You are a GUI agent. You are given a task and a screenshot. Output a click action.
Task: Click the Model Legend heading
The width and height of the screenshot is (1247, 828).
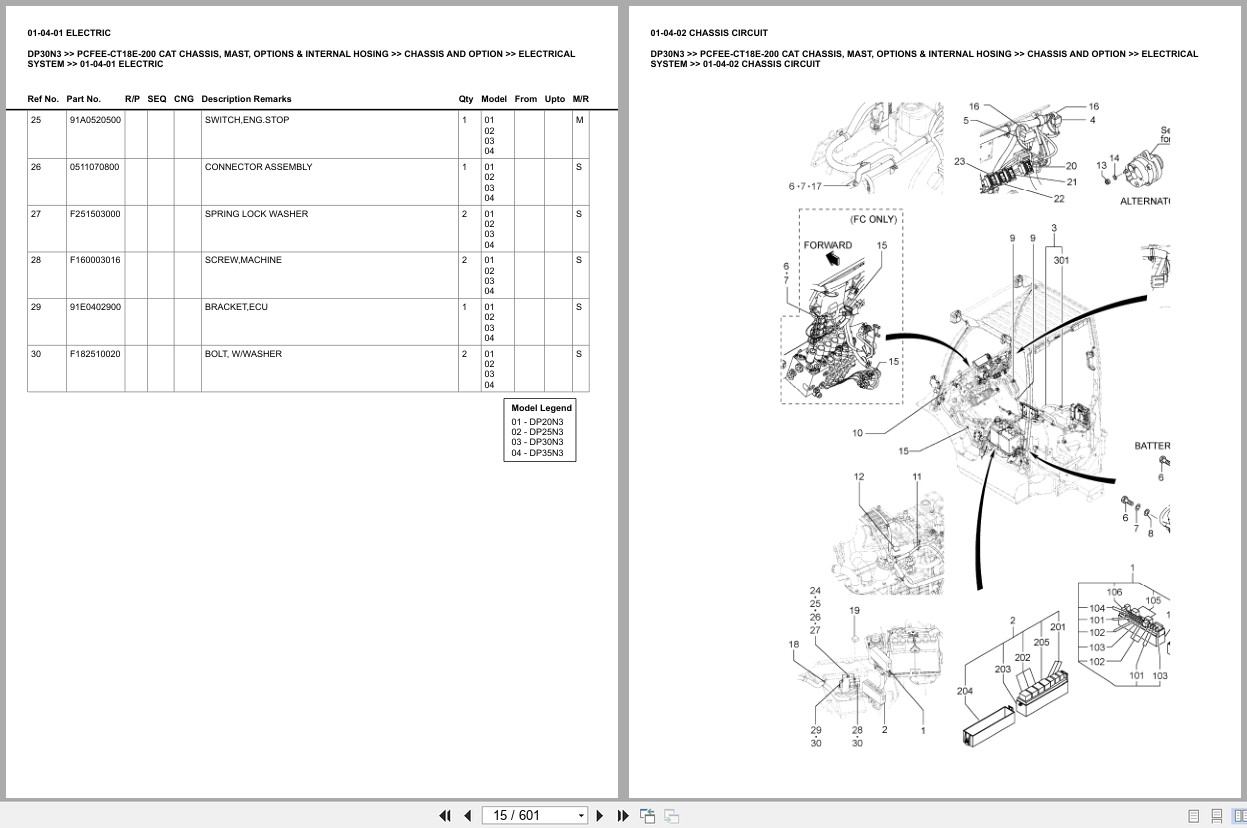point(541,408)
